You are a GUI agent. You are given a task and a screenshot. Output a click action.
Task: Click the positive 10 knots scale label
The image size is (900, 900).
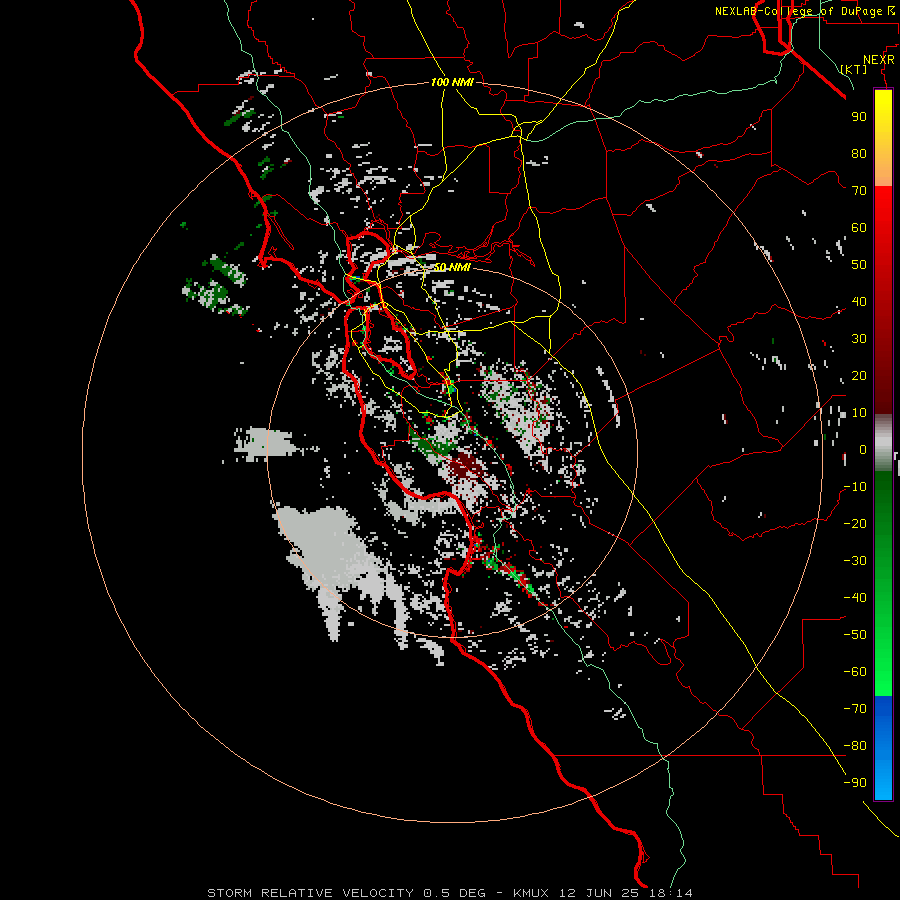pyautogui.click(x=859, y=413)
